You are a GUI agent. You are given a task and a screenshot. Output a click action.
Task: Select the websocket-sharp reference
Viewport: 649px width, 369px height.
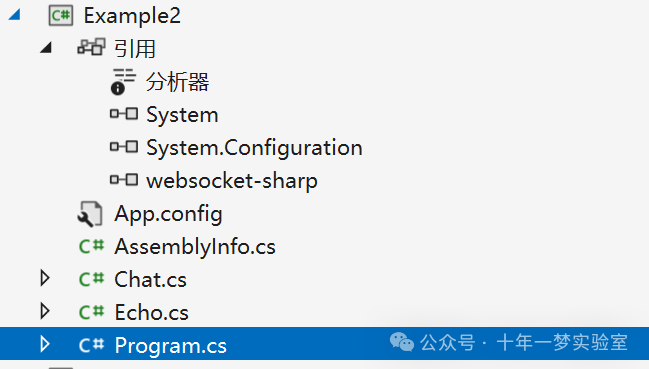pos(232,181)
